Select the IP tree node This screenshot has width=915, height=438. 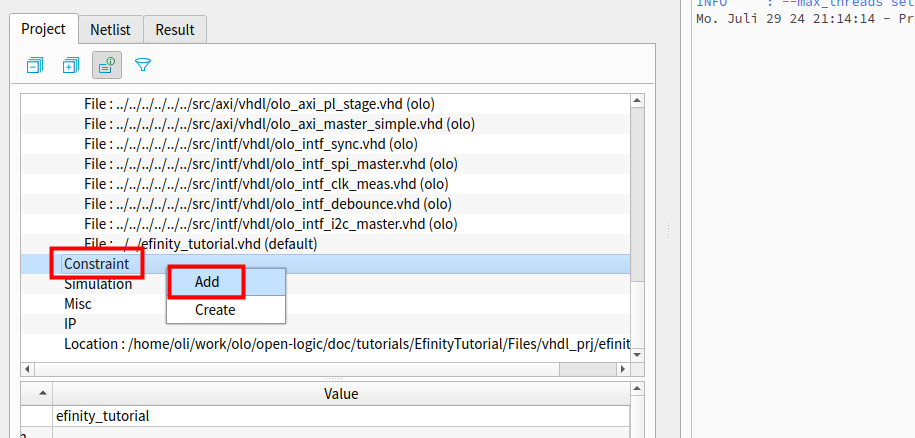[70, 324]
